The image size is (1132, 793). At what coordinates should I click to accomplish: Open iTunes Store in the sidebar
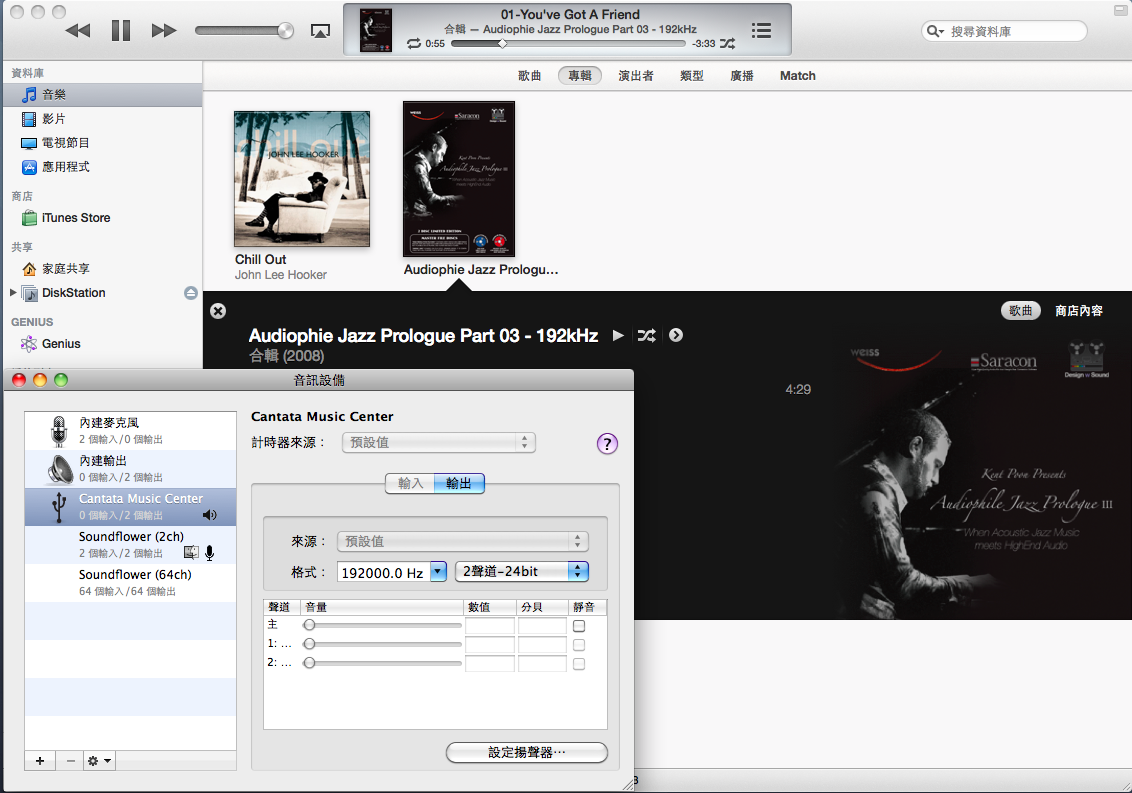102,217
